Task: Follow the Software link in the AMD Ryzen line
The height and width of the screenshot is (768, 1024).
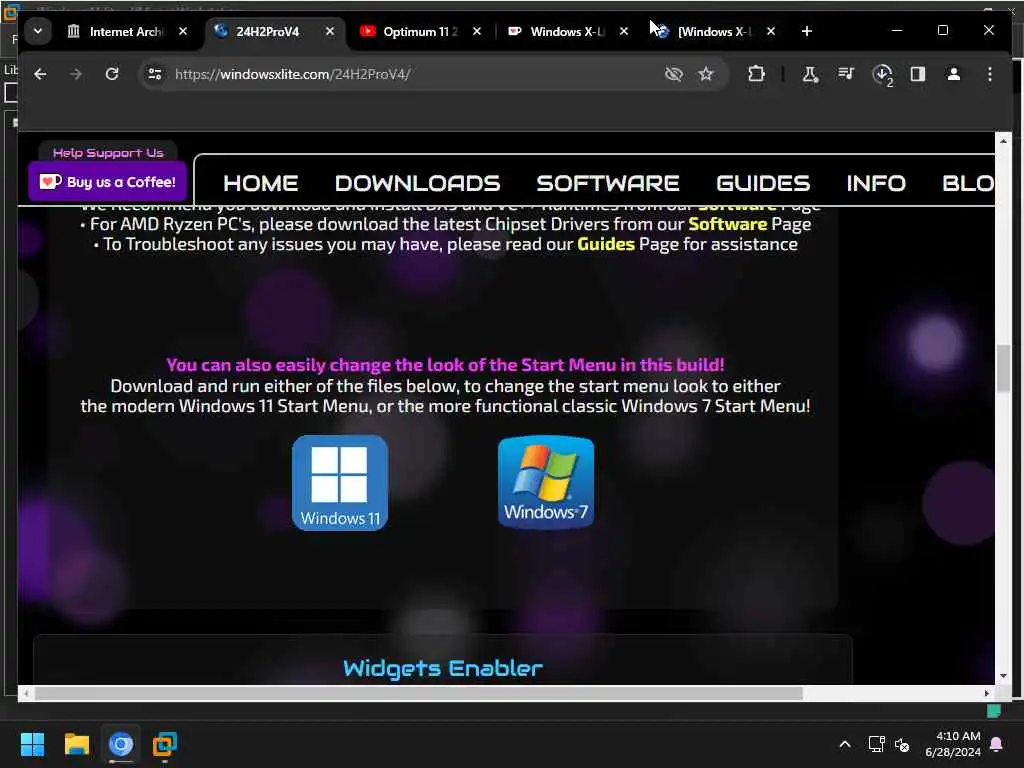Action: click(728, 224)
